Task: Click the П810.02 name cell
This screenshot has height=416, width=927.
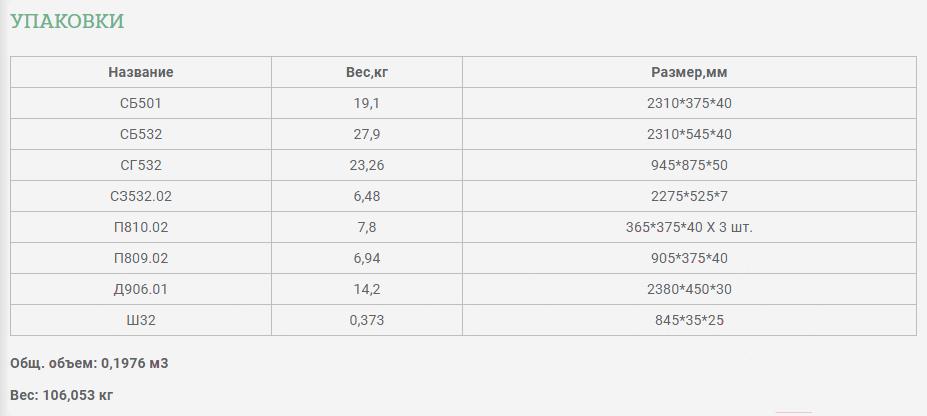Action: 141,228
